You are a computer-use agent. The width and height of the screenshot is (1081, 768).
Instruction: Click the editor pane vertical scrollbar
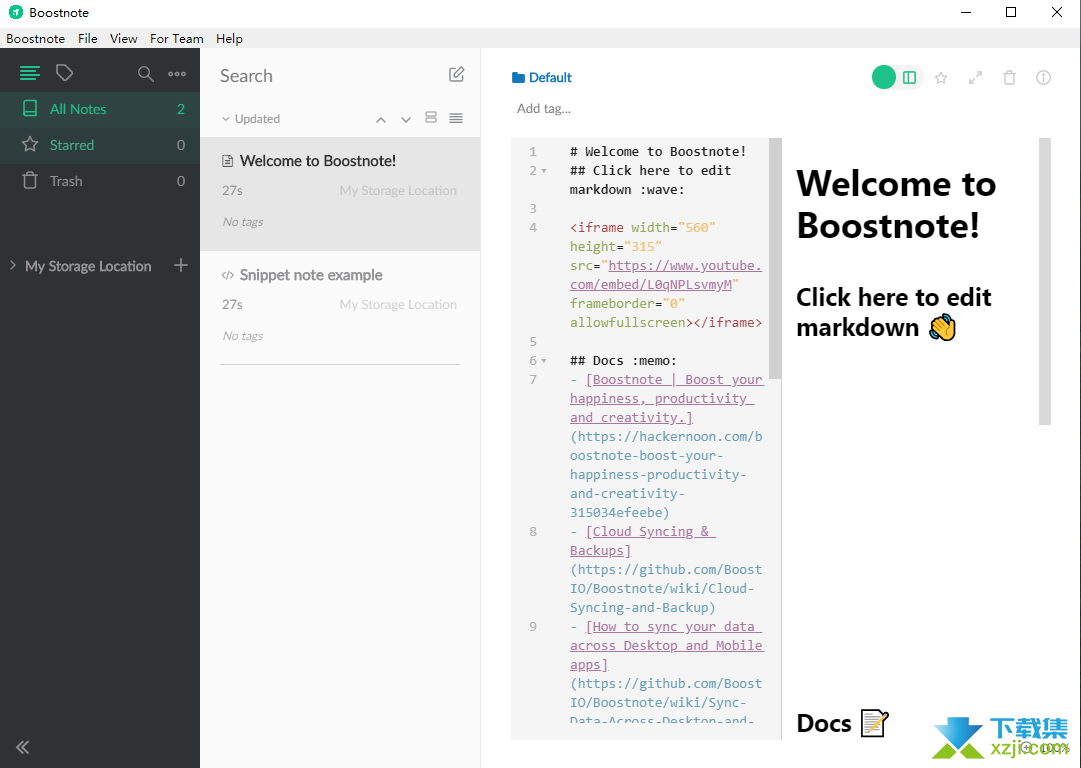(x=775, y=259)
